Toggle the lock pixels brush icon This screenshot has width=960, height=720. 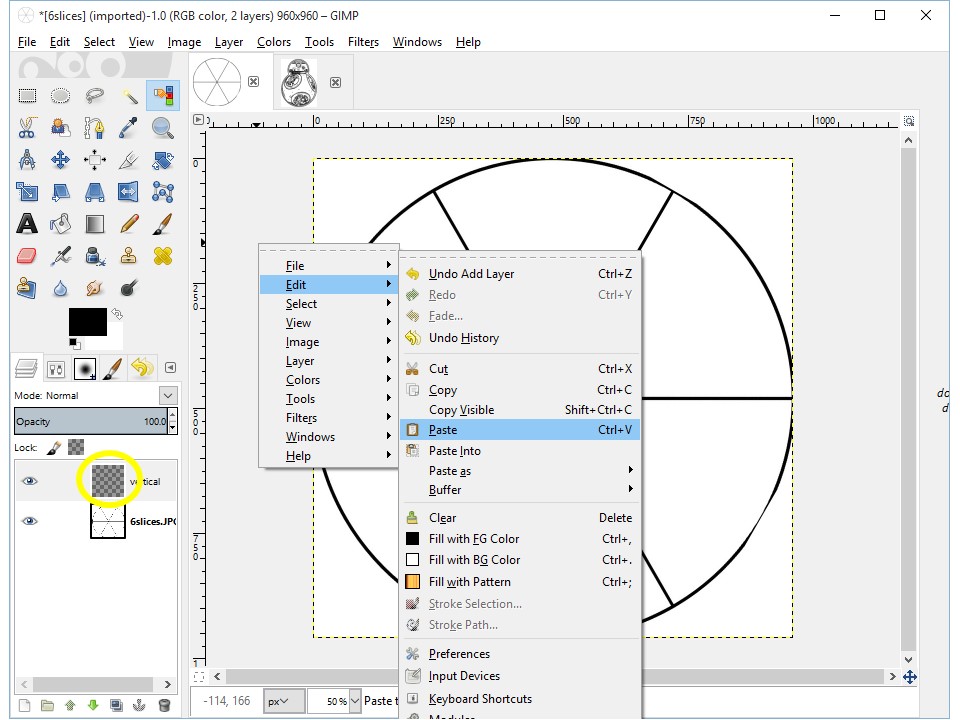(54, 448)
